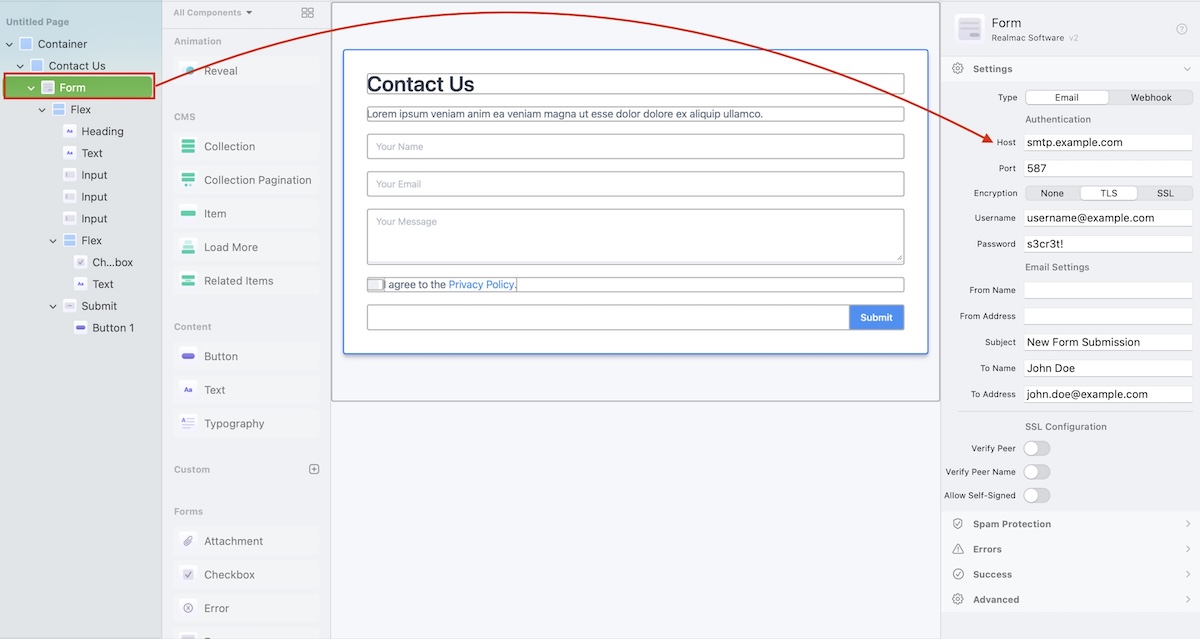Click the grid view icon
This screenshot has height=639, width=1200.
tap(307, 13)
